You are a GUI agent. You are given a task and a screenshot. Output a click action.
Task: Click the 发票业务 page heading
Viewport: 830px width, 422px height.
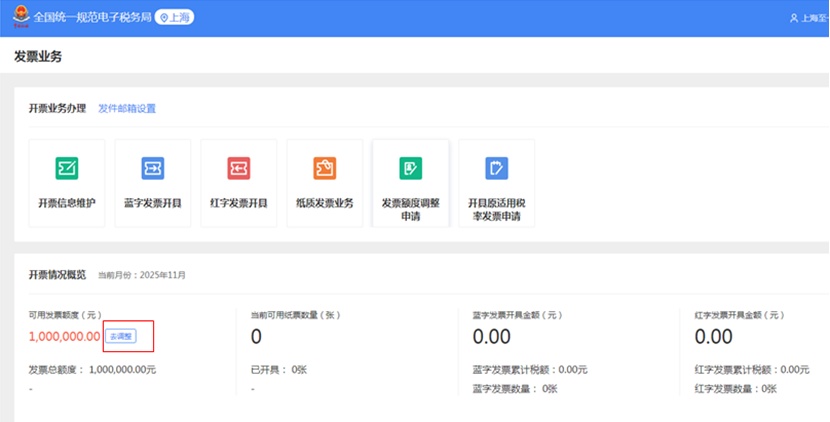pos(38,57)
